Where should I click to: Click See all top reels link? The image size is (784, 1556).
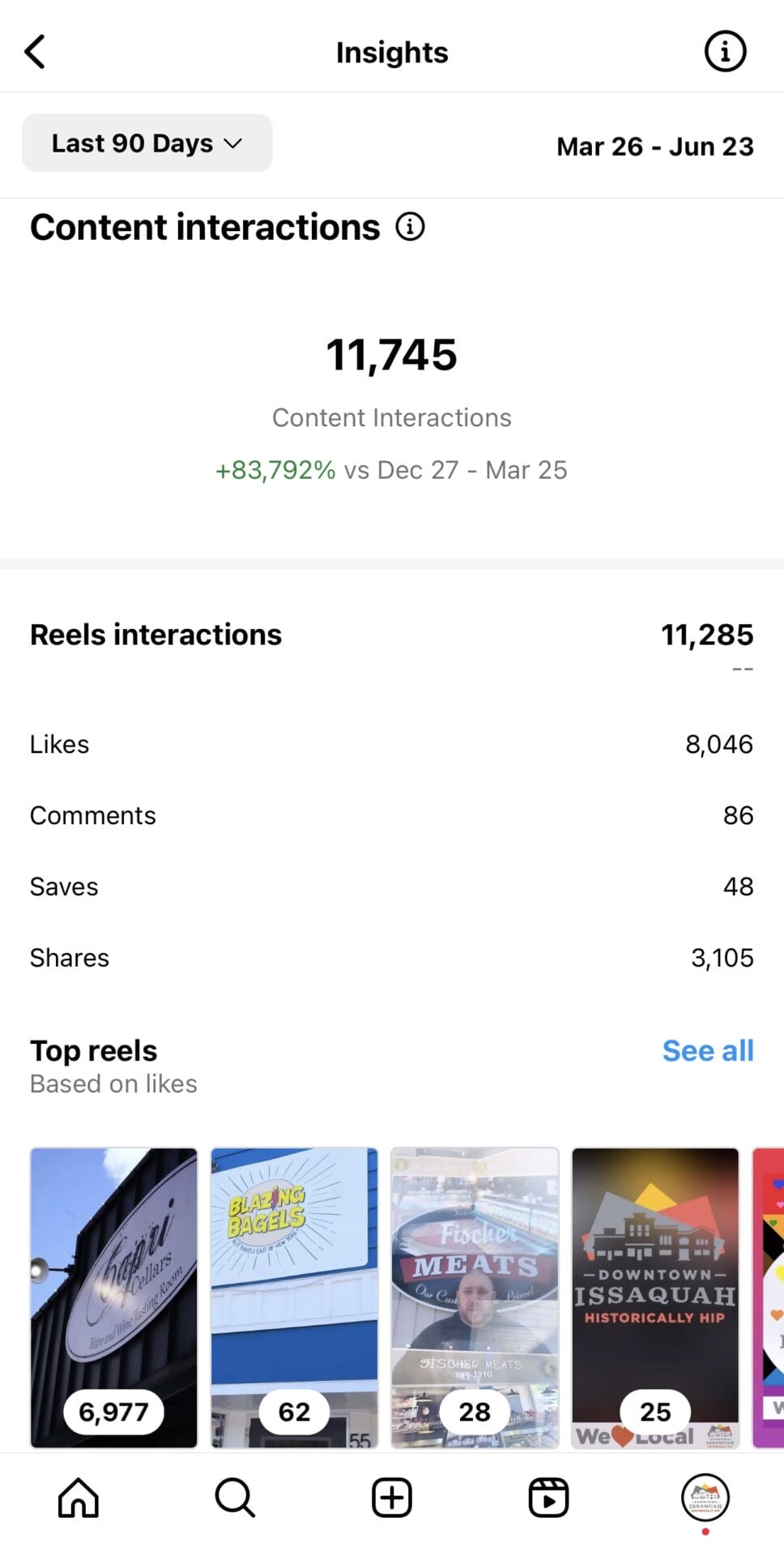point(707,1050)
